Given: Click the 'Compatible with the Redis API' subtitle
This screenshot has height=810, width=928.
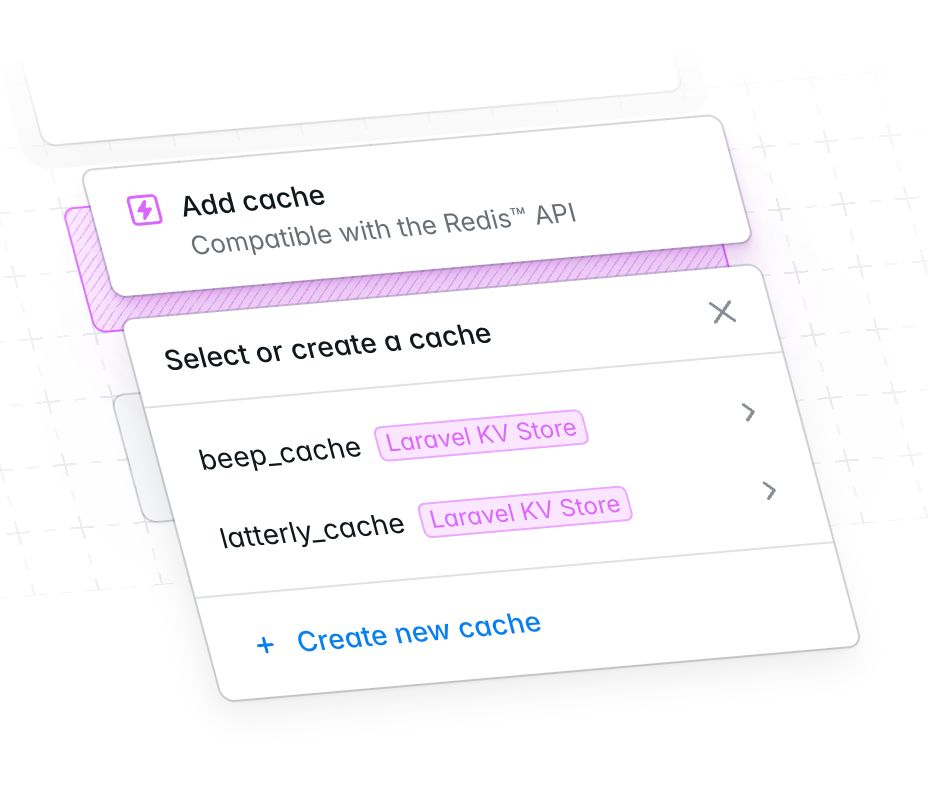Looking at the screenshot, I should click(383, 229).
